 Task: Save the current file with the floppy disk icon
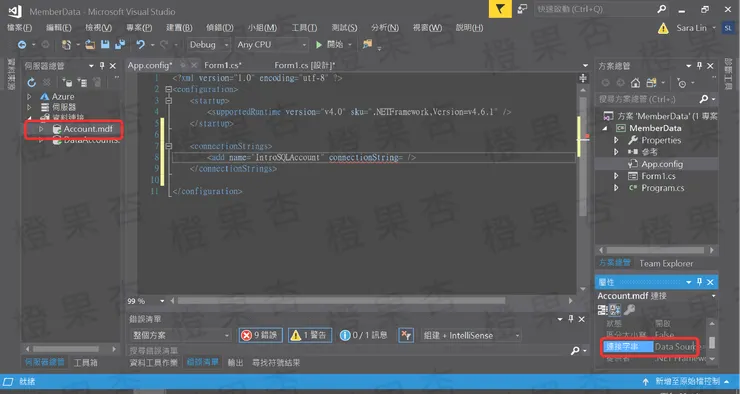coord(105,44)
